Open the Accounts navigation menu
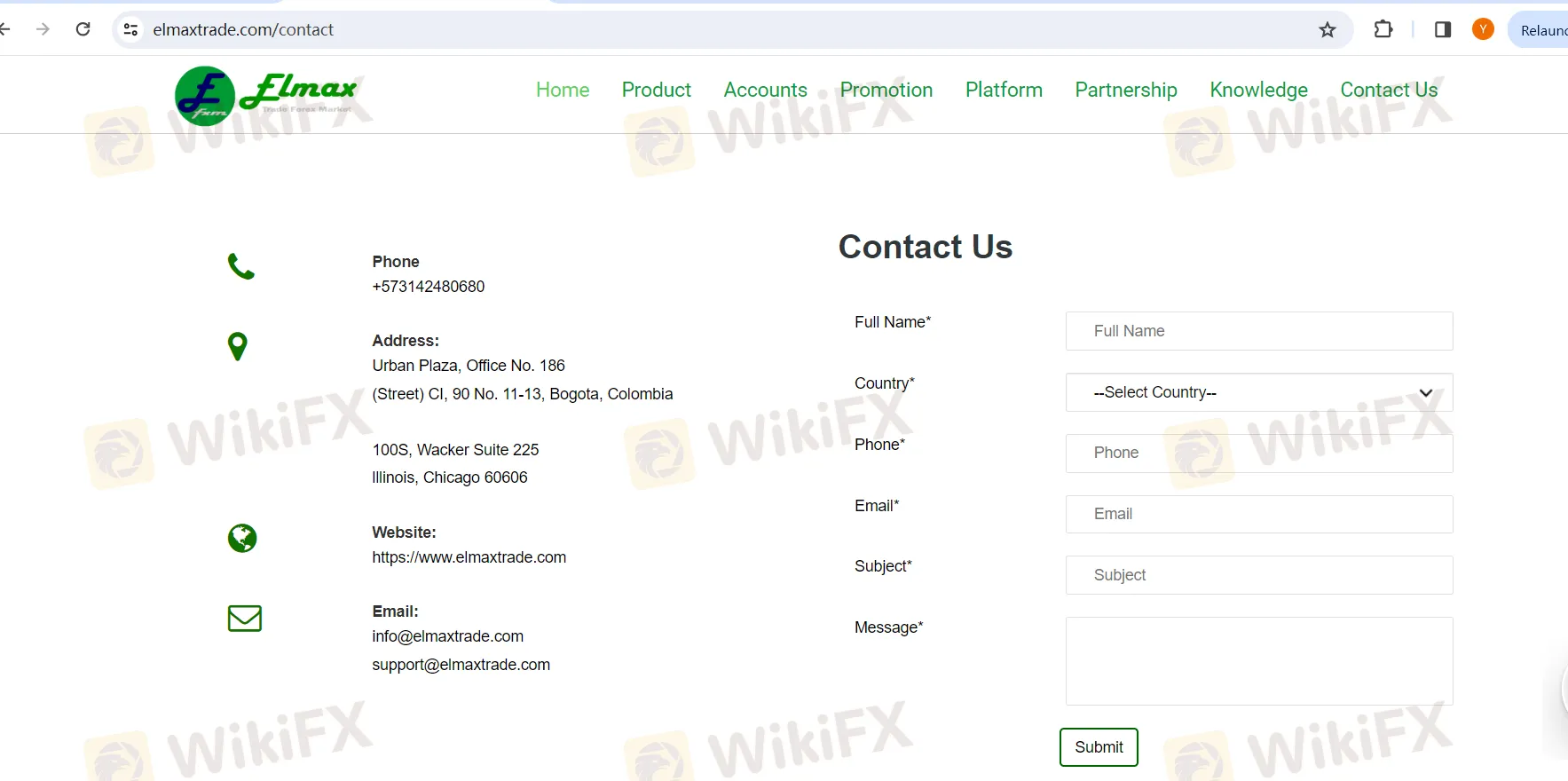Image resolution: width=1568 pixels, height=781 pixels. [765, 91]
